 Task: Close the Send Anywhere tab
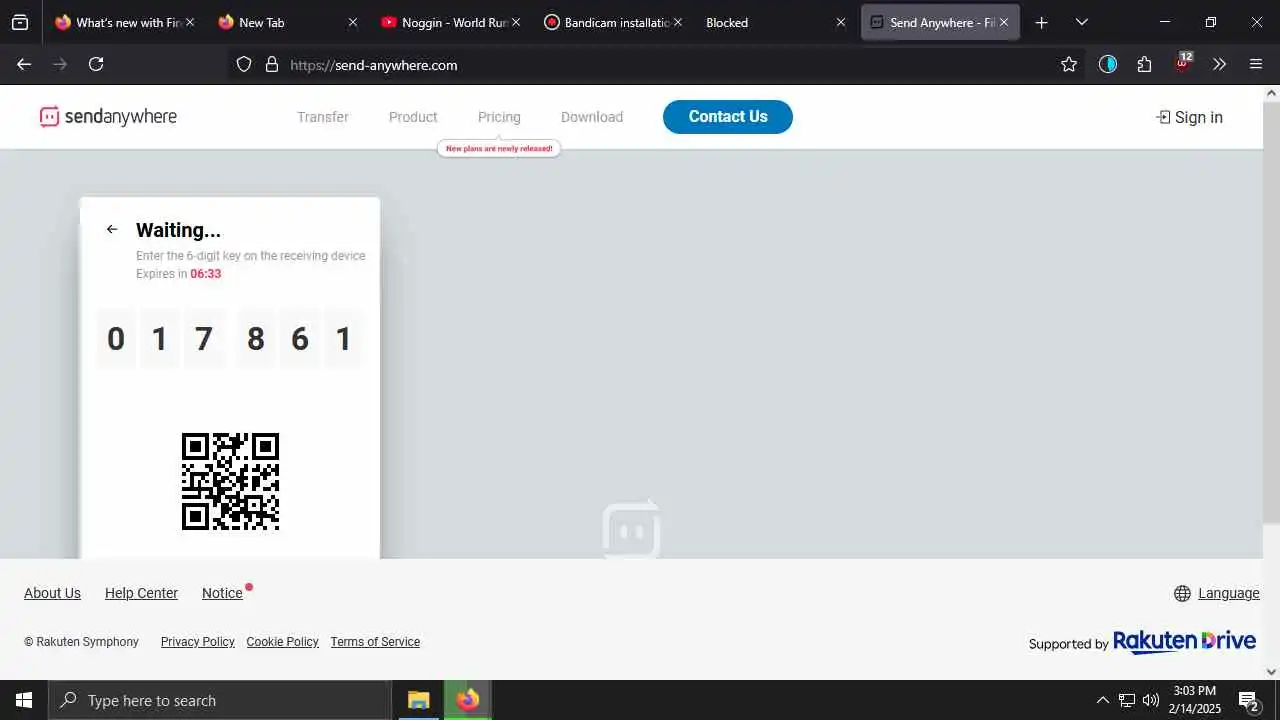point(1003,22)
